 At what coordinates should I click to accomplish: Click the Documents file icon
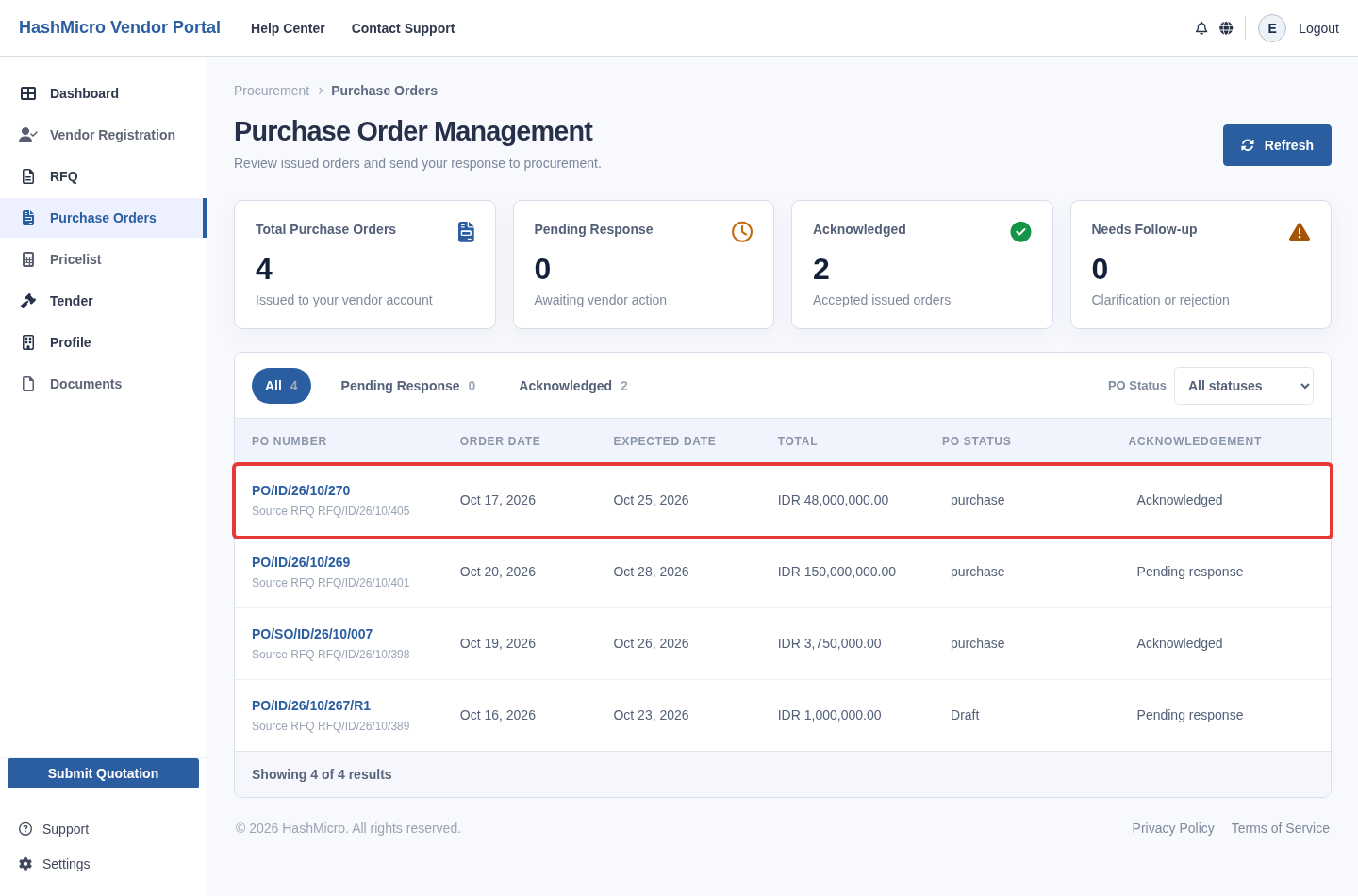[x=28, y=384]
